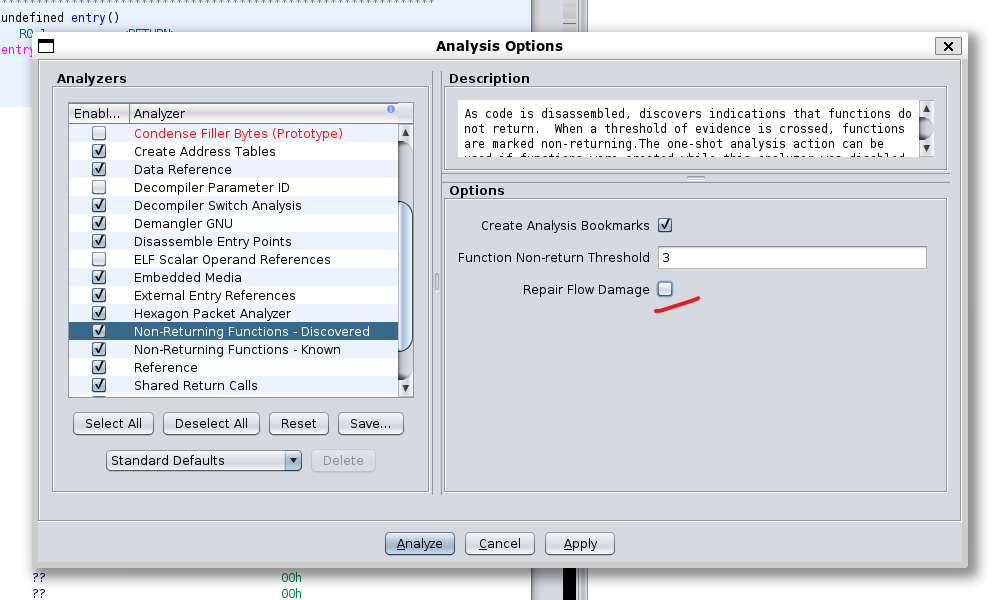Image resolution: width=1000 pixels, height=600 pixels.
Task: Enable Decompiler Parameter ID checkbox
Action: tap(99, 187)
